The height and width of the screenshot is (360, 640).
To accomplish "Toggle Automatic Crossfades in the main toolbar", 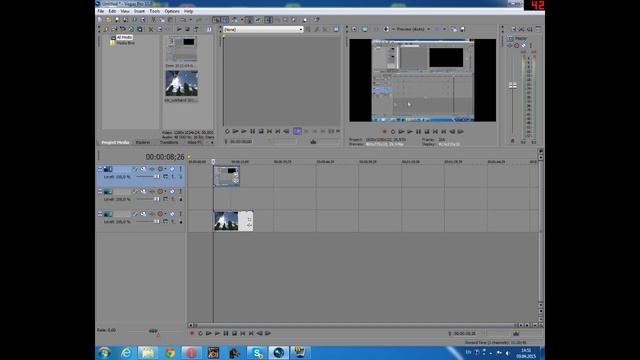I will point(225,20).
